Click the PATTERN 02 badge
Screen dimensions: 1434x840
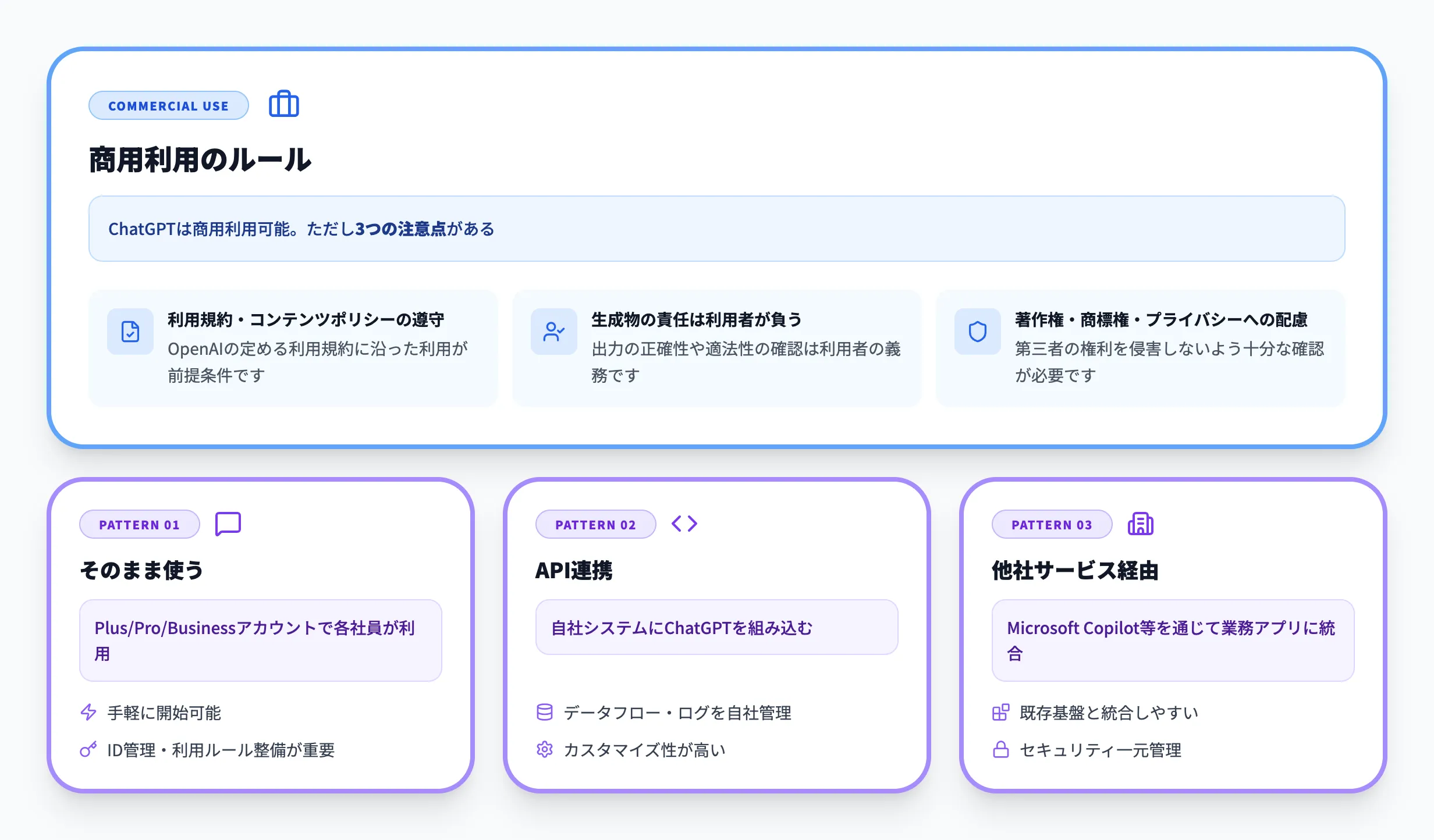[595, 524]
